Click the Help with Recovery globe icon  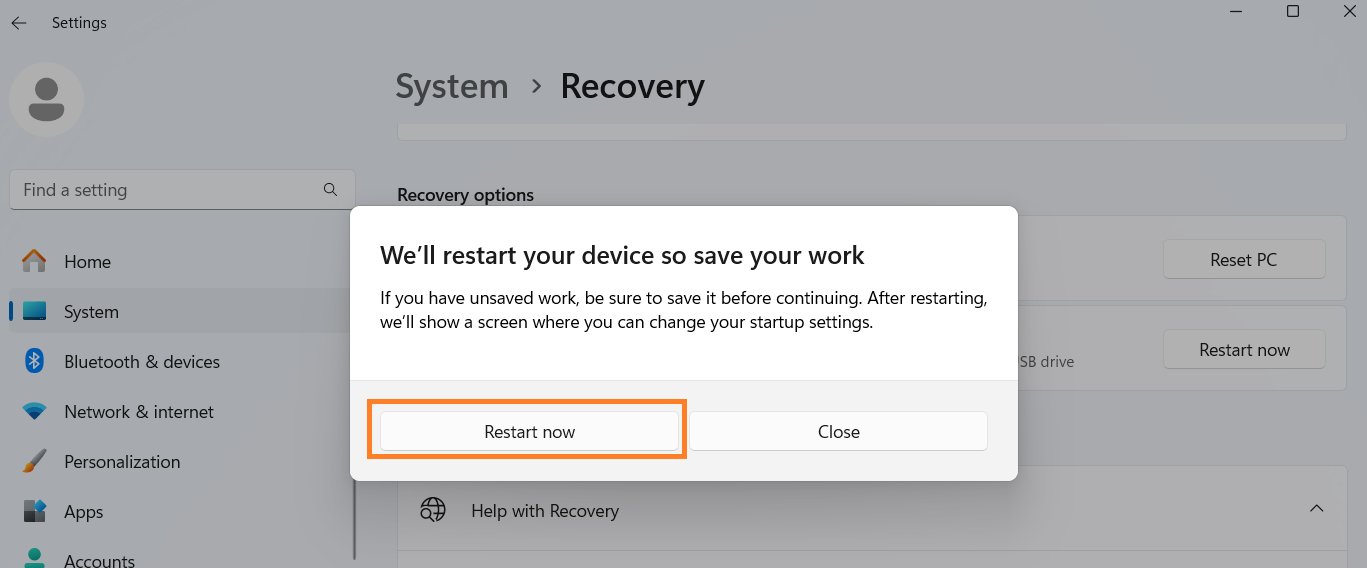432,510
